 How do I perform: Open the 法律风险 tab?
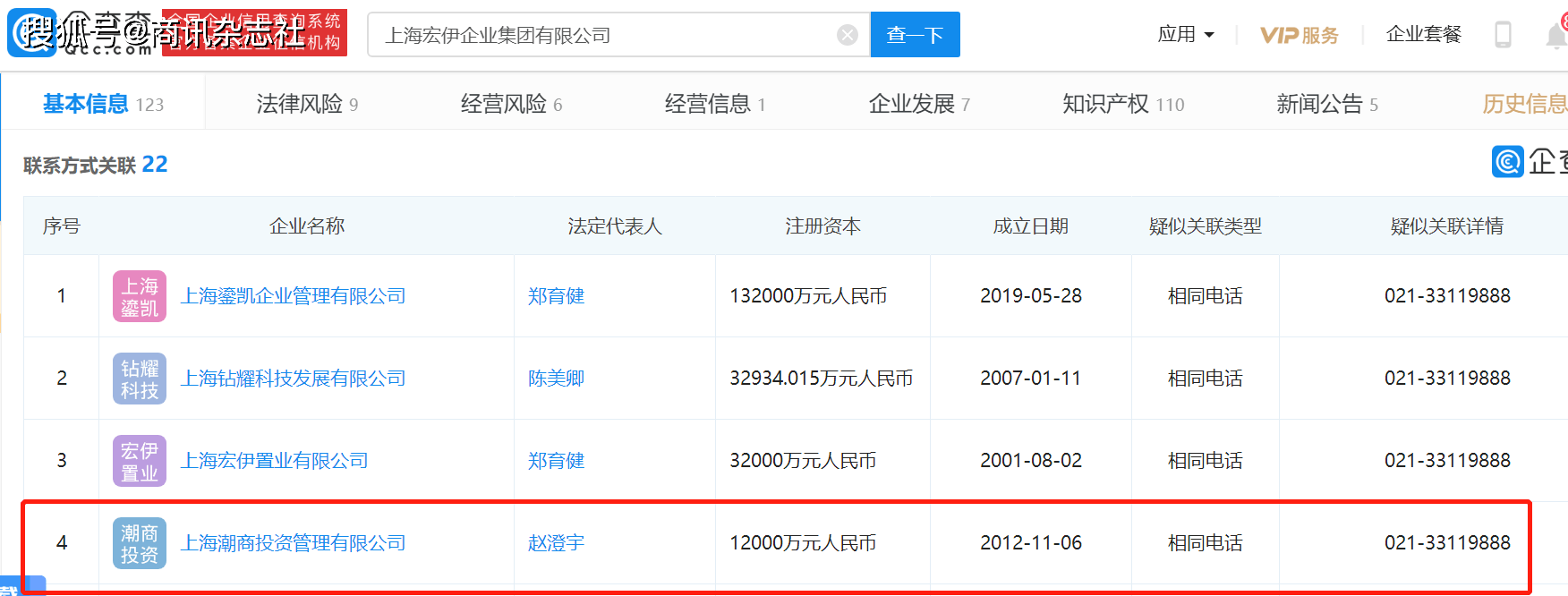(x=307, y=104)
